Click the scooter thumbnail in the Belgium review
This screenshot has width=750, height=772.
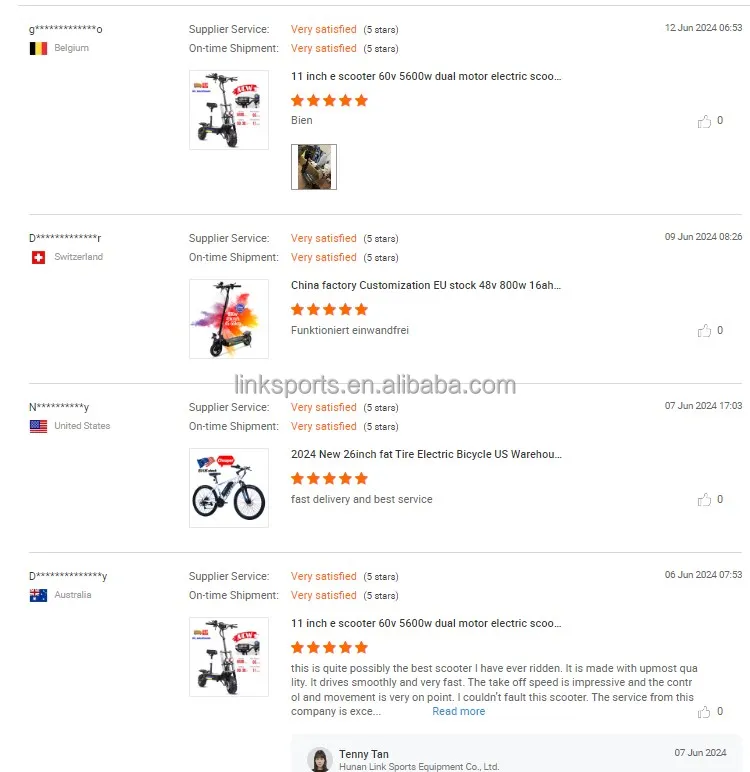point(229,109)
